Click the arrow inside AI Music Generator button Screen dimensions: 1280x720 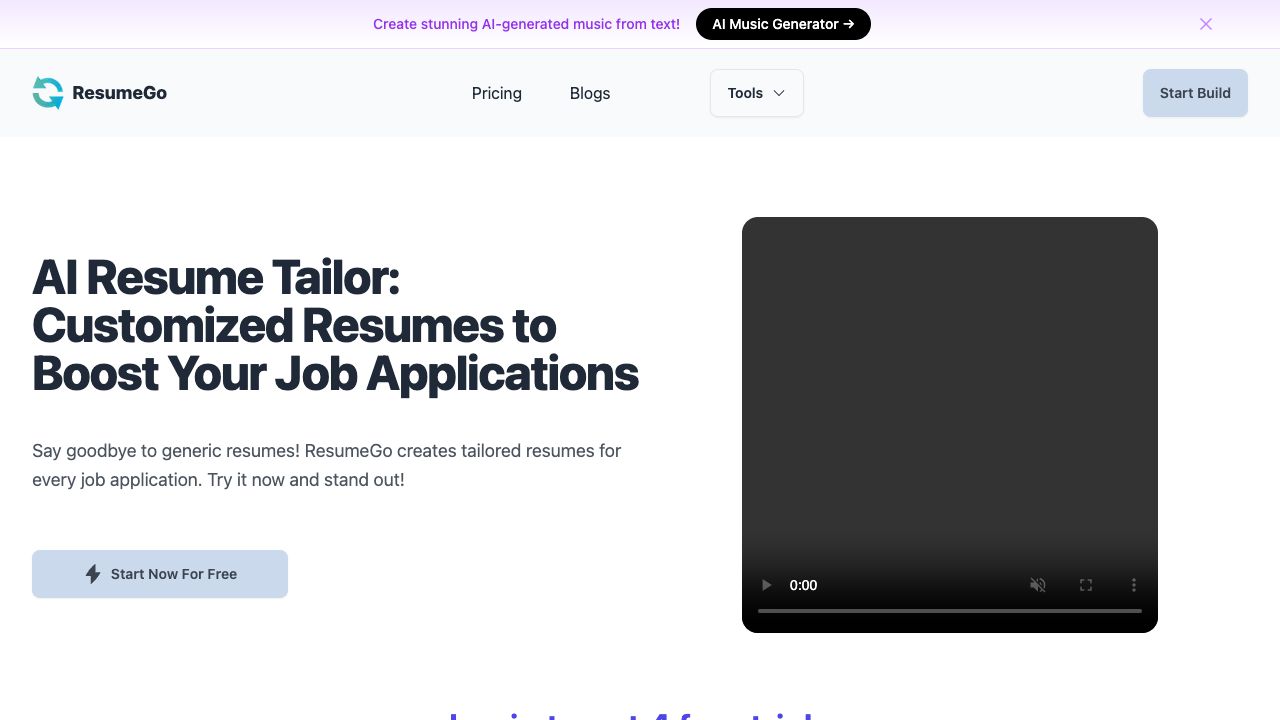[849, 24]
